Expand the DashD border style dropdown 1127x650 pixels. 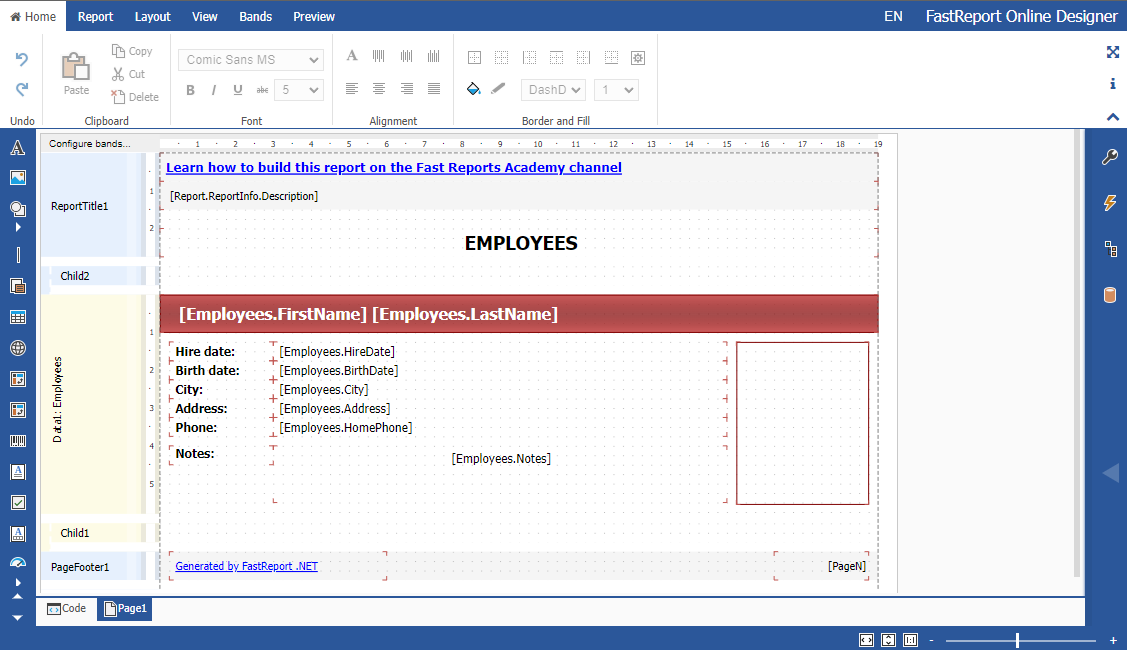553,90
